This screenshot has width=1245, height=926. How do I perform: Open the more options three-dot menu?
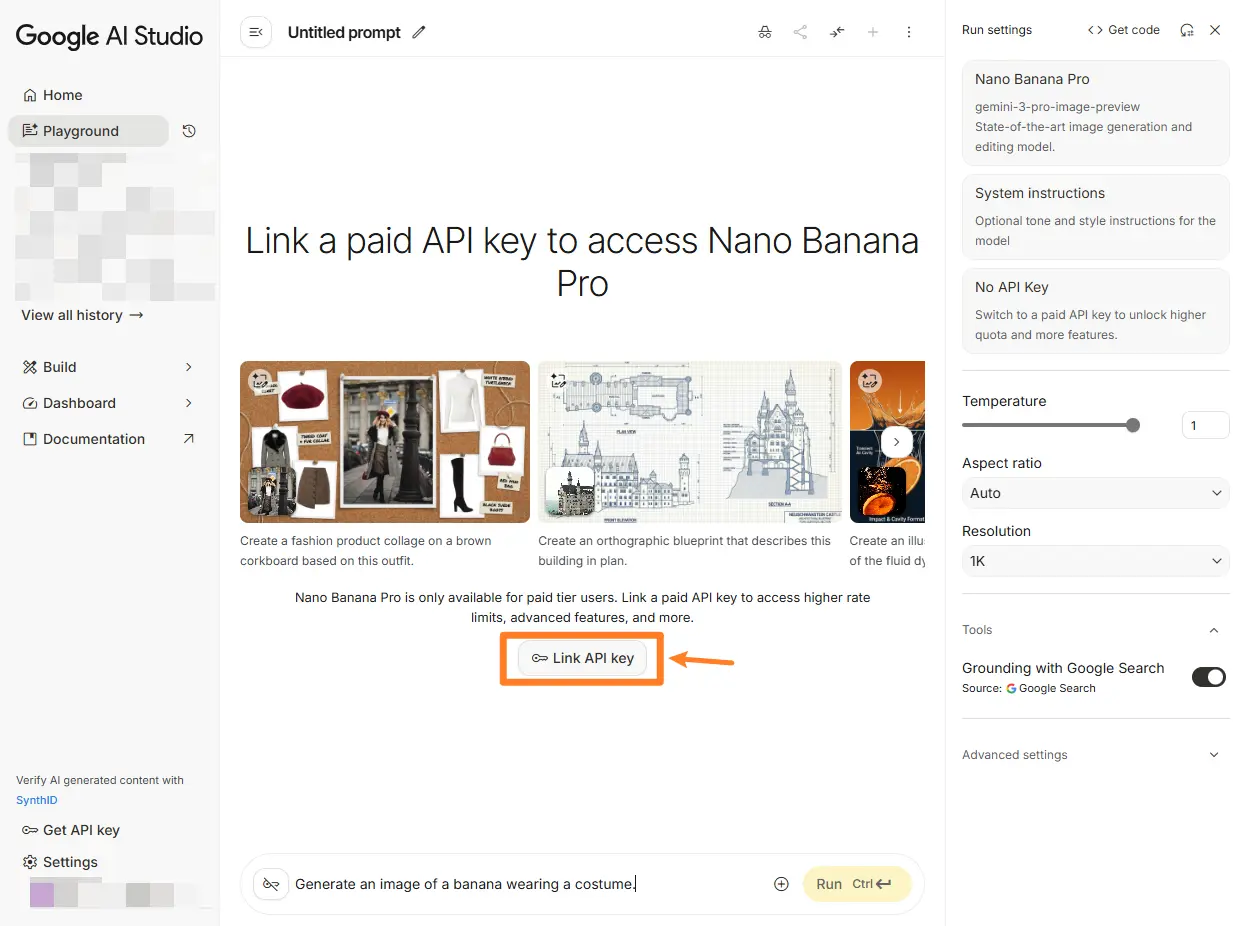tap(909, 32)
